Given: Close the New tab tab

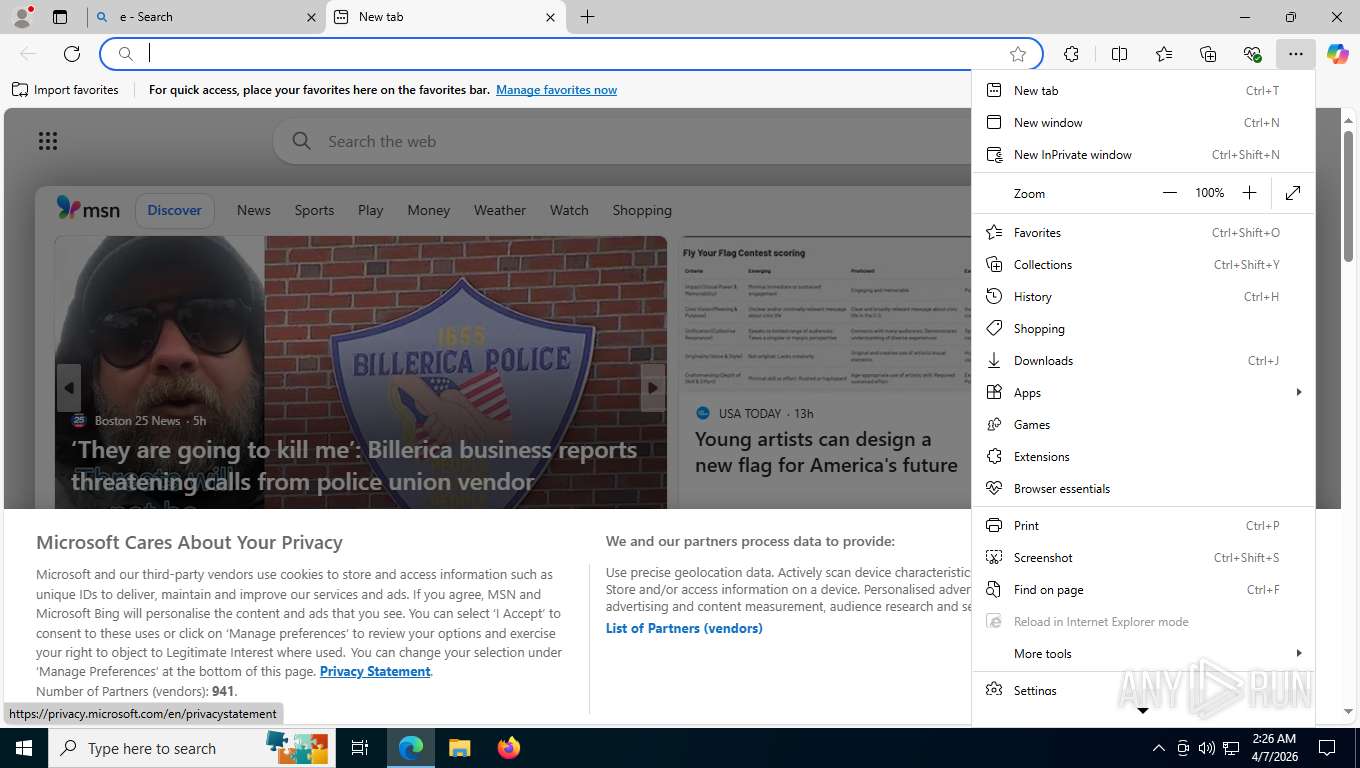Looking at the screenshot, I should click(550, 17).
